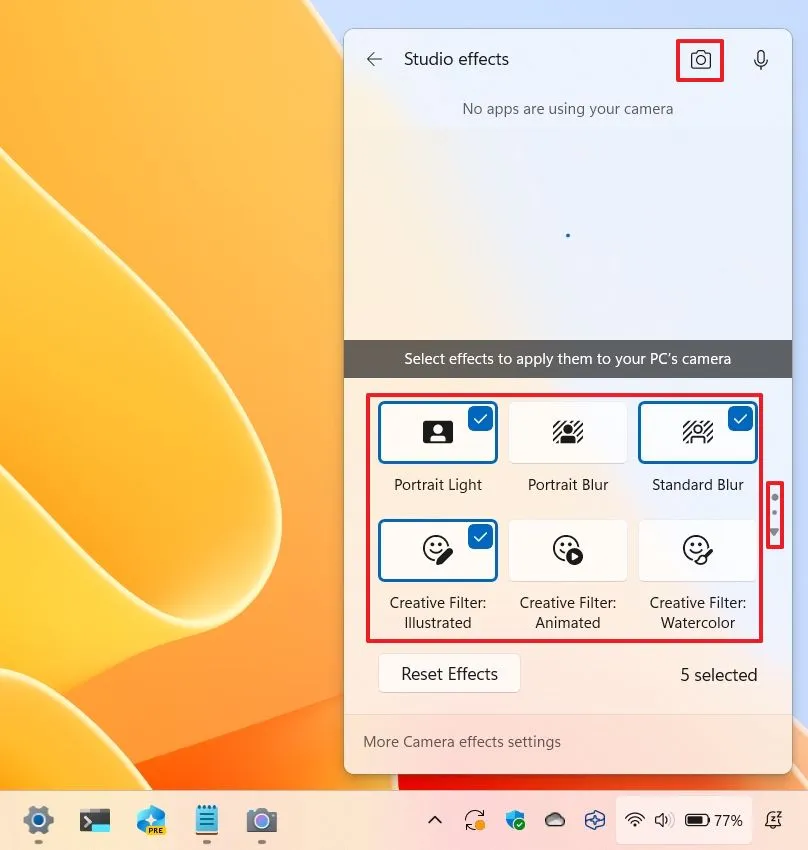Click the down arrow to view more effects
Image resolution: width=808 pixels, height=850 pixels.
[775, 532]
